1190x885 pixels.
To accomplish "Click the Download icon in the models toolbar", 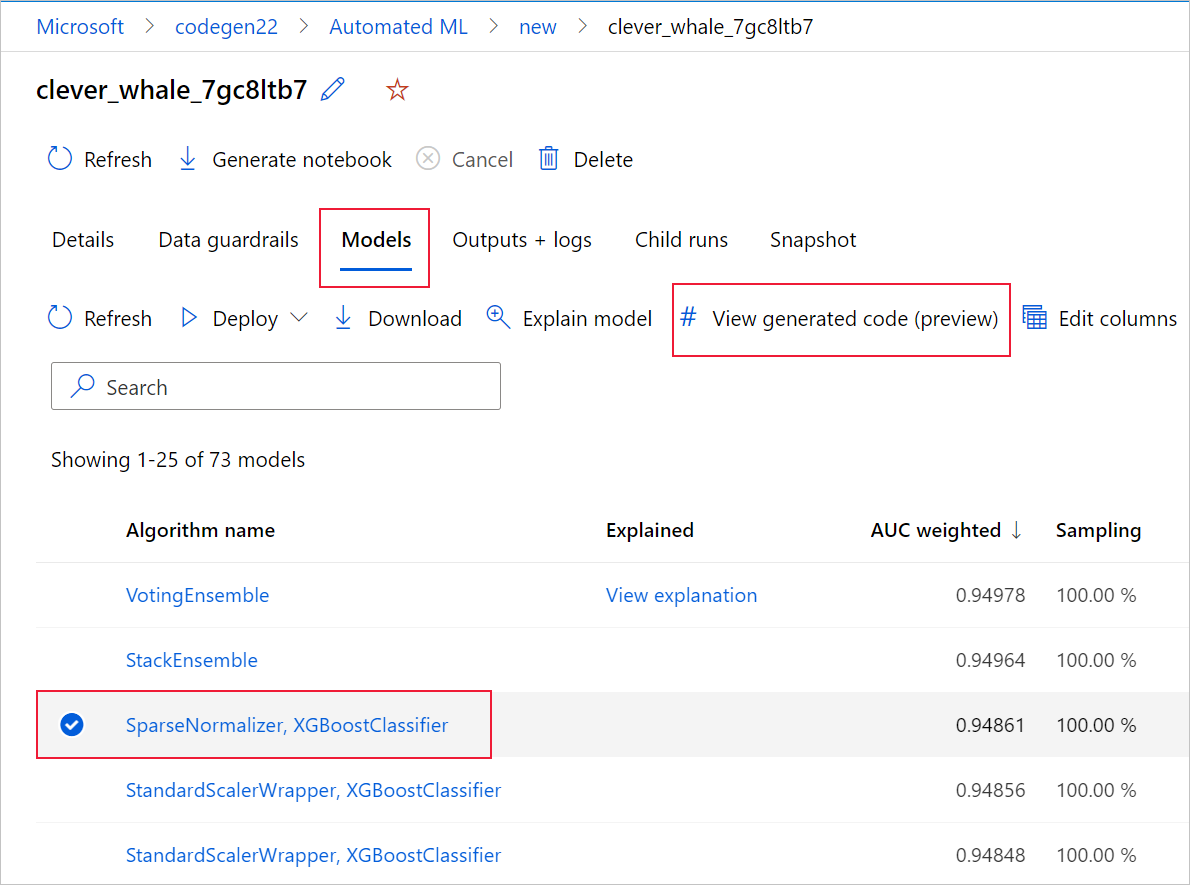I will 343,317.
